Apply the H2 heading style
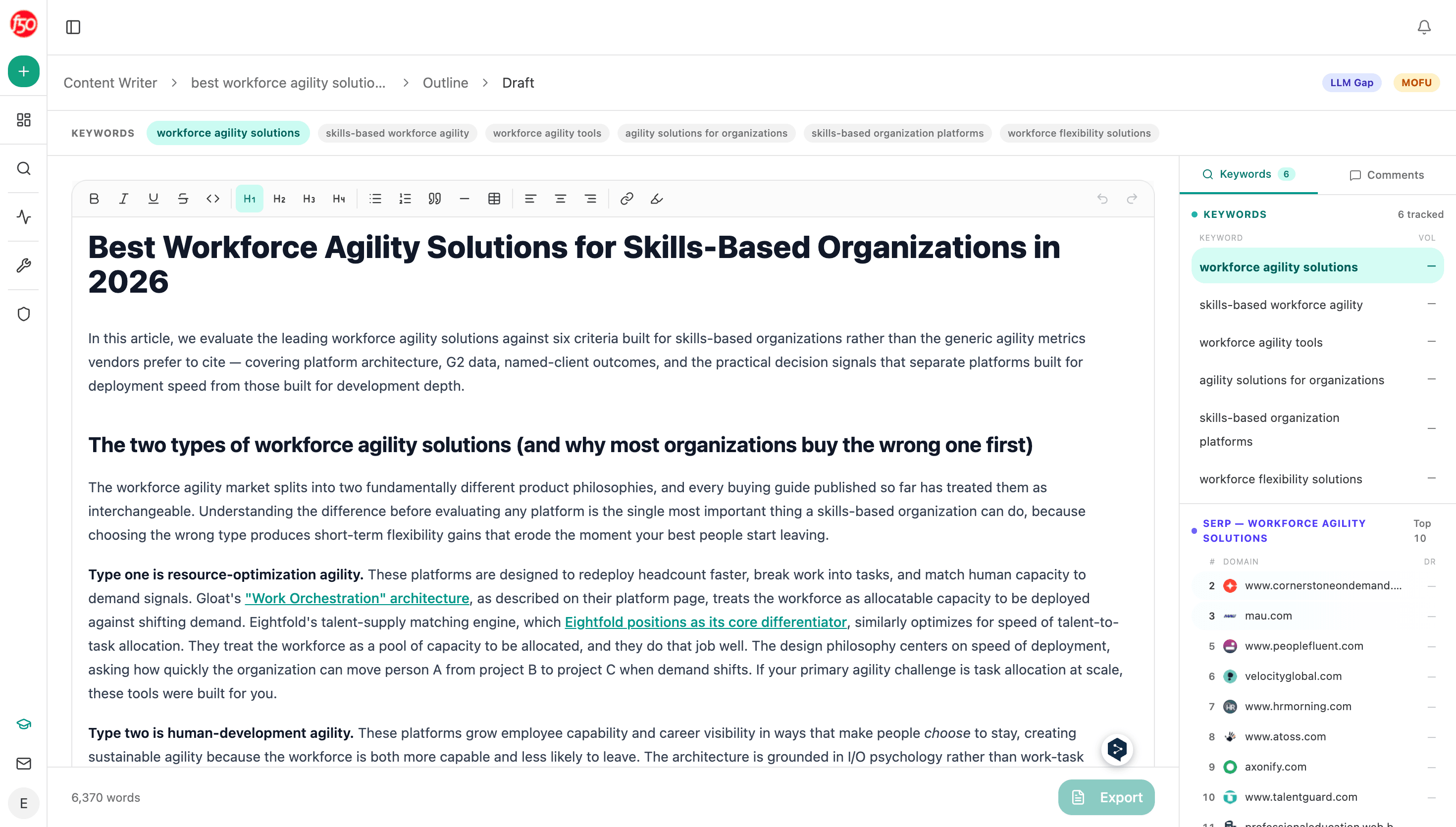The image size is (1456, 827). point(279,199)
